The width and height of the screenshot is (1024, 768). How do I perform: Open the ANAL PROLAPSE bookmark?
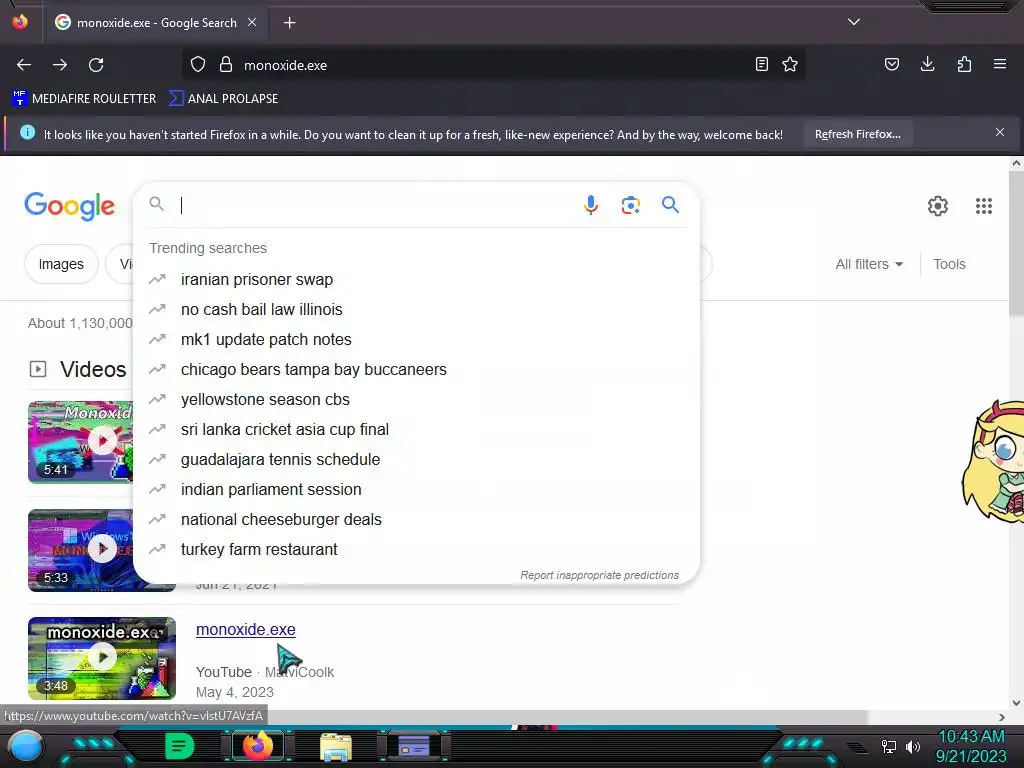coord(223,99)
